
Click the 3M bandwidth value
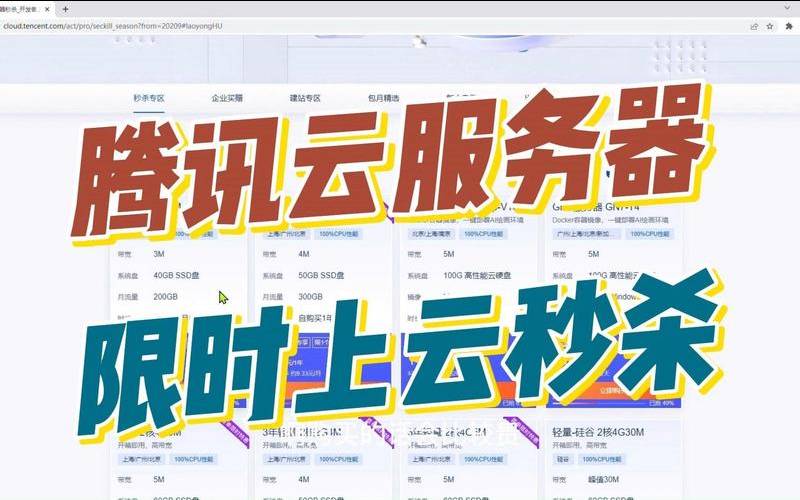159,254
